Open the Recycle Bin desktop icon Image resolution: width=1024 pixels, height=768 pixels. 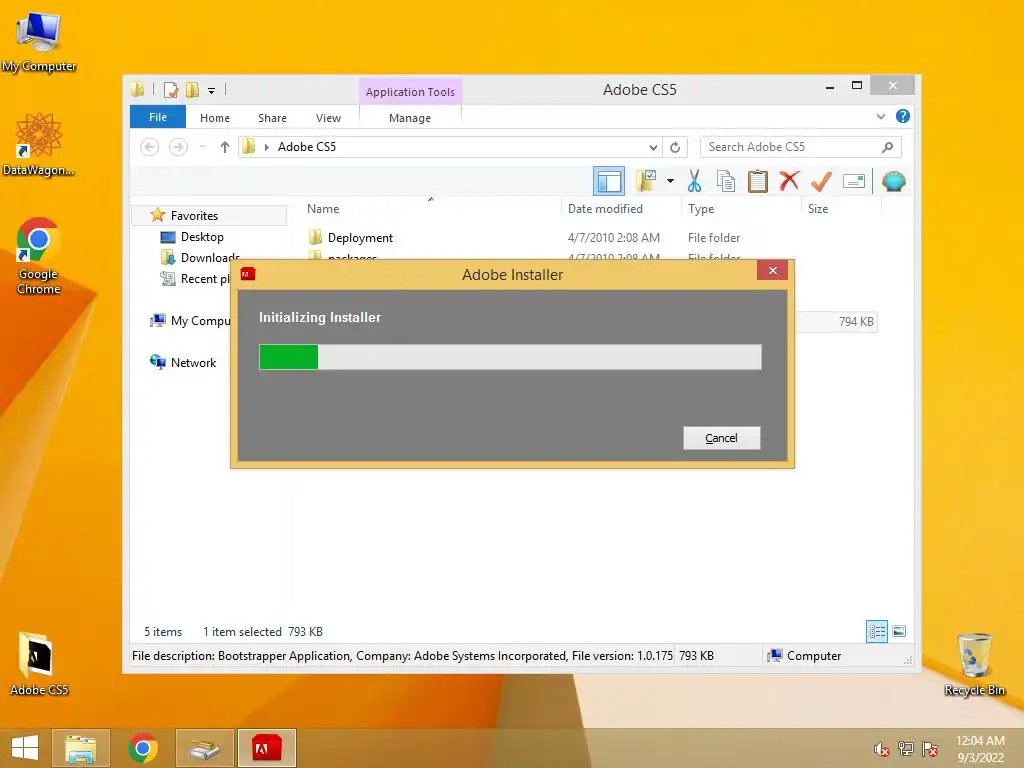974,665
